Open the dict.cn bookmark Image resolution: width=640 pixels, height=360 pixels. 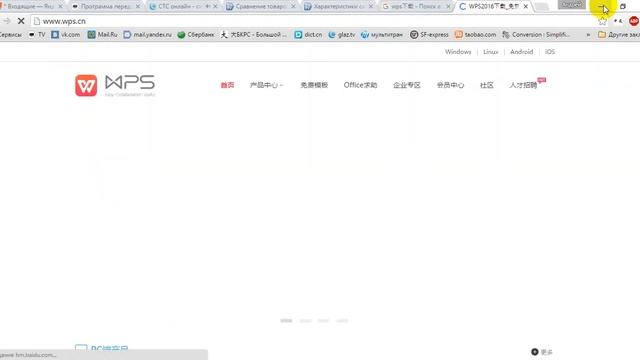pyautogui.click(x=309, y=35)
